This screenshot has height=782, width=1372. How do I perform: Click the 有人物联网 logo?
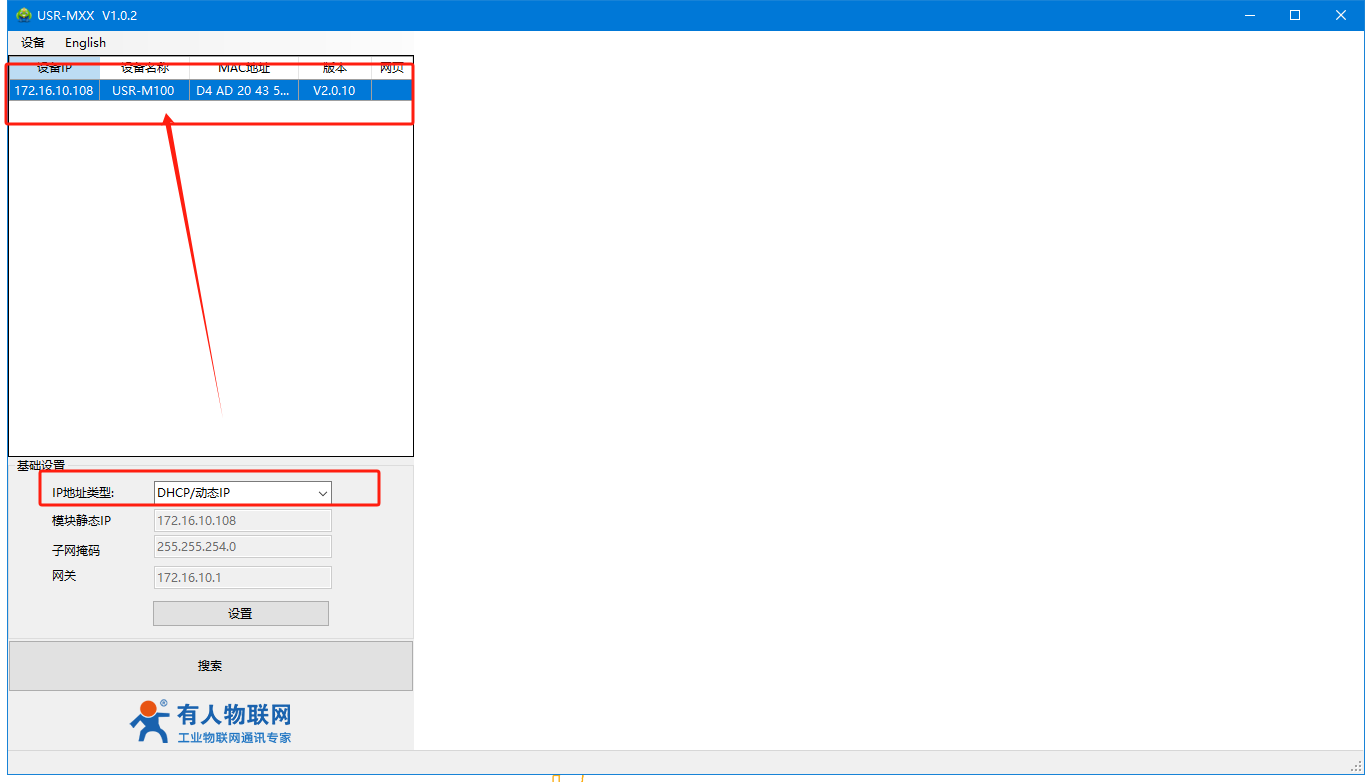210,721
